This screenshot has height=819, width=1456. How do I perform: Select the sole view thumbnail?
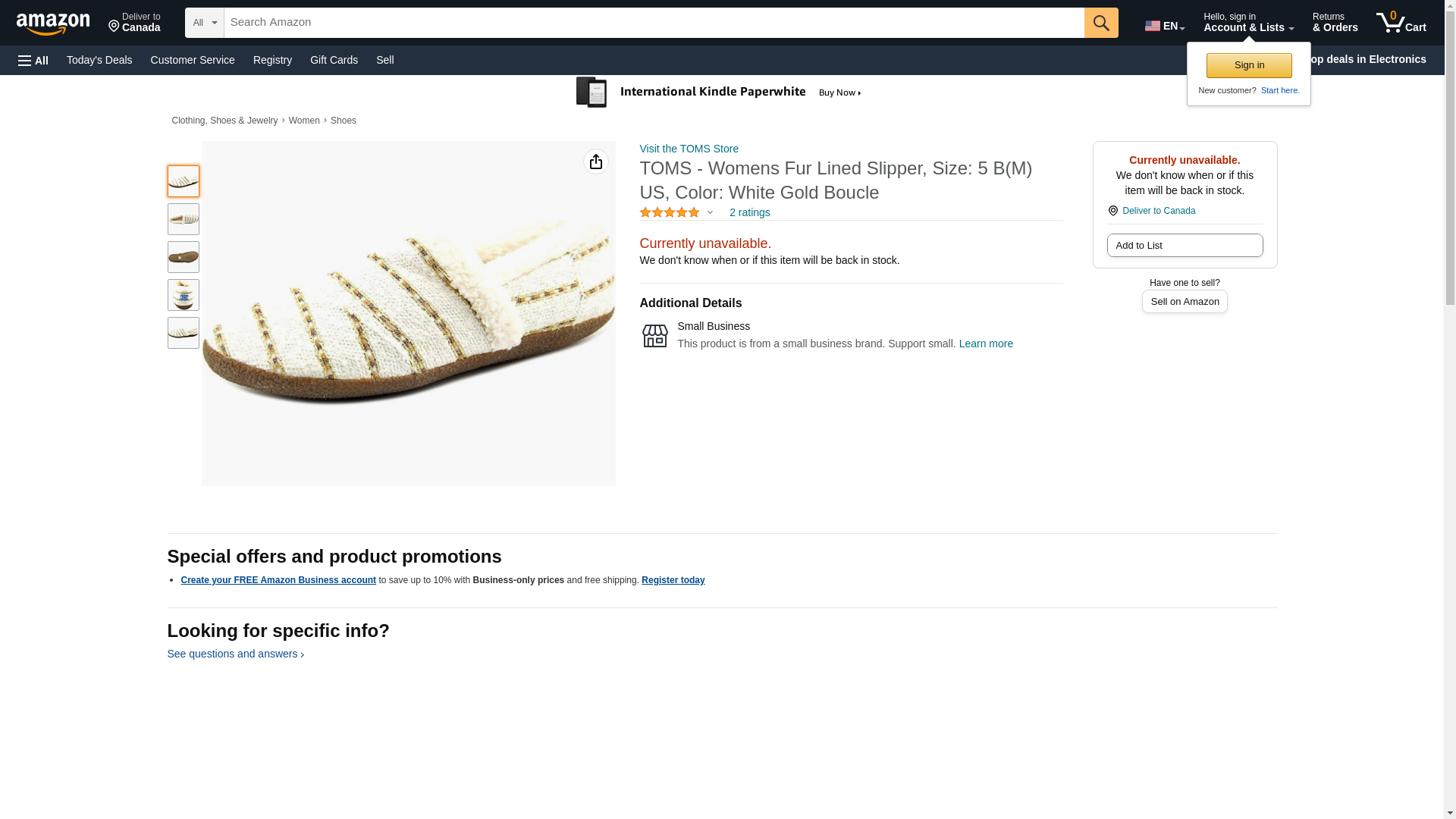tap(184, 257)
